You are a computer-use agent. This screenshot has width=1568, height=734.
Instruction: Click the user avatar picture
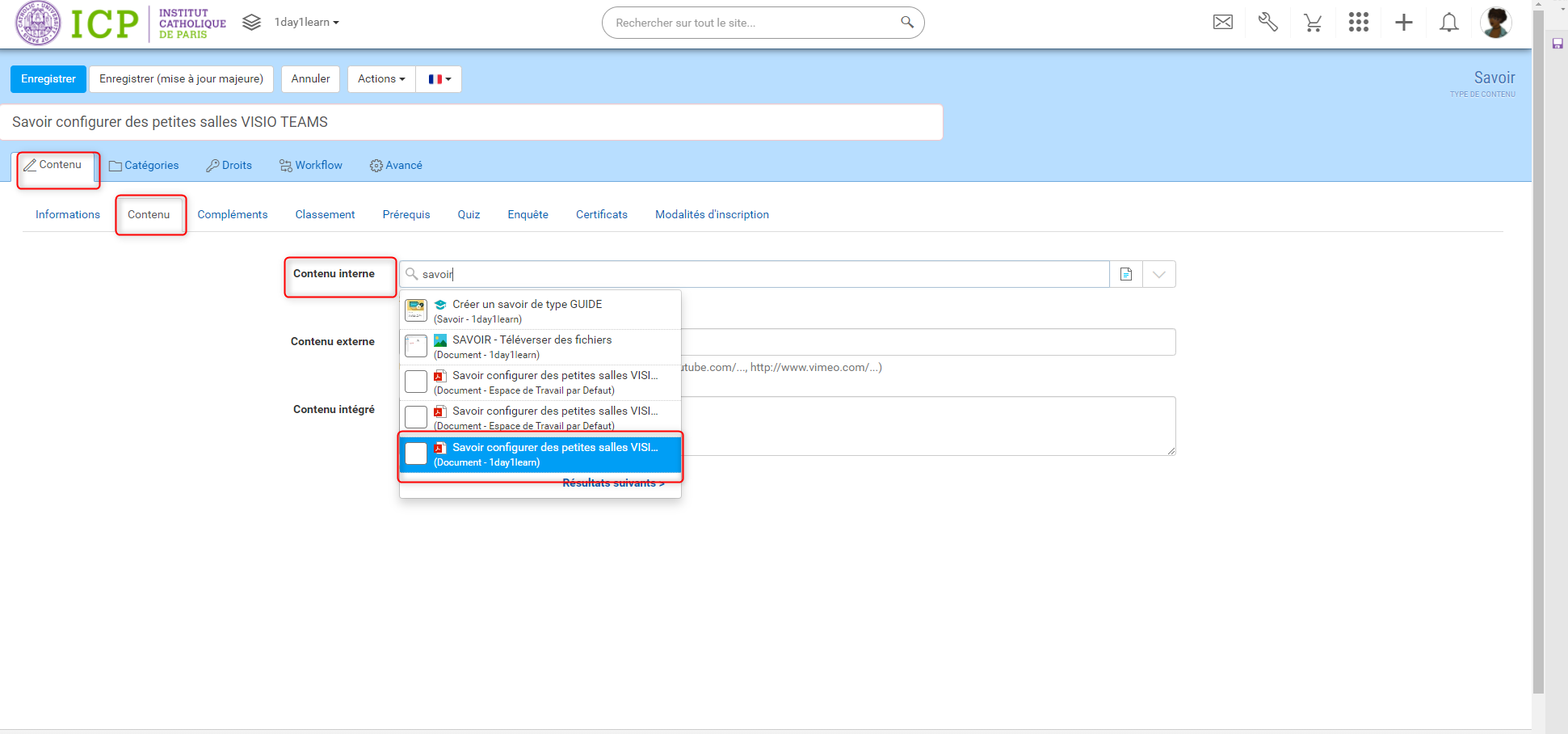pos(1495,23)
